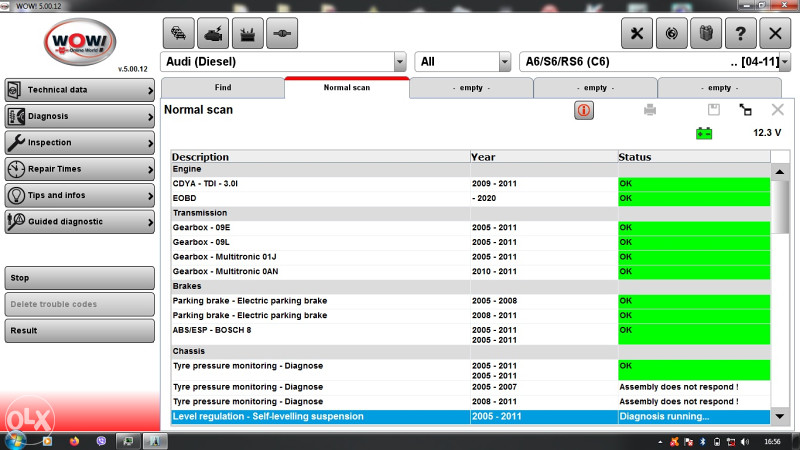Expand the Inspection menu
Viewport: 800px width, 450px height.
click(80, 143)
